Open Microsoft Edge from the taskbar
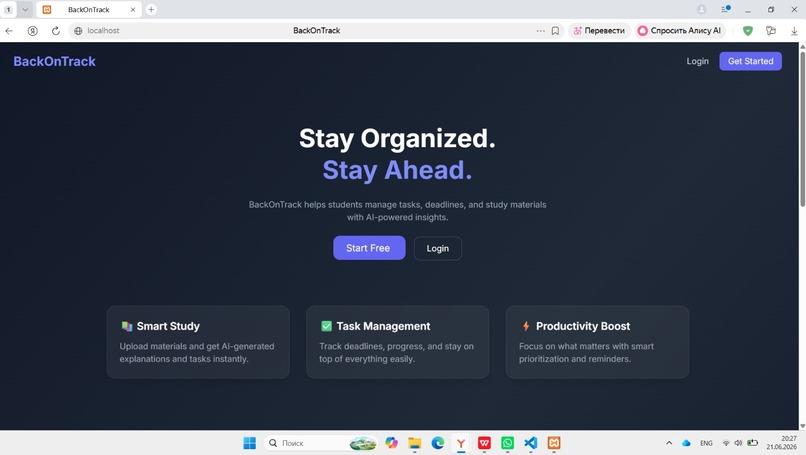Screen dimensions: 806x455 pyautogui.click(x=437, y=443)
